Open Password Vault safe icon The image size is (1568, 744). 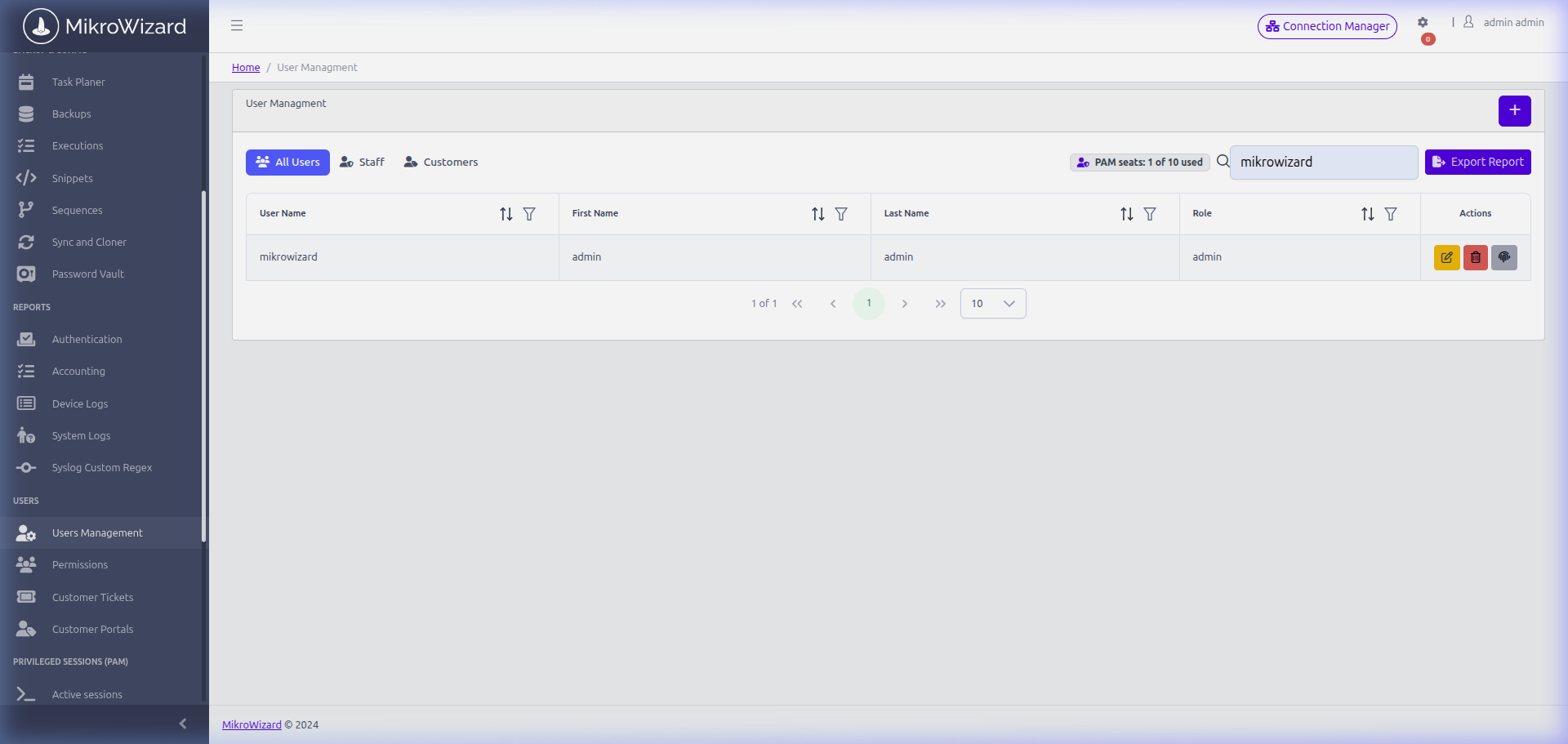coord(26,274)
